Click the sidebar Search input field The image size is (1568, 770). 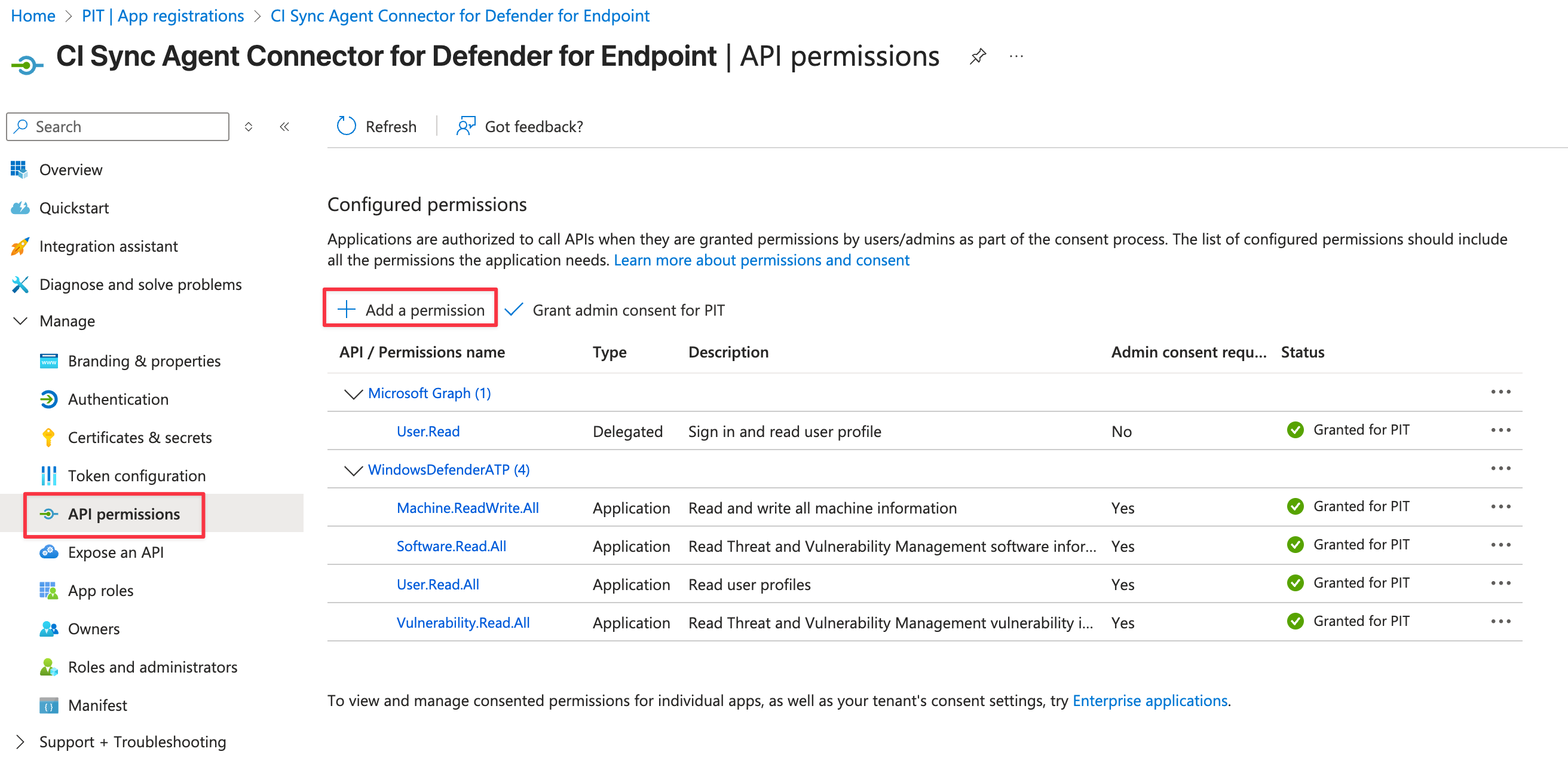coord(118,126)
